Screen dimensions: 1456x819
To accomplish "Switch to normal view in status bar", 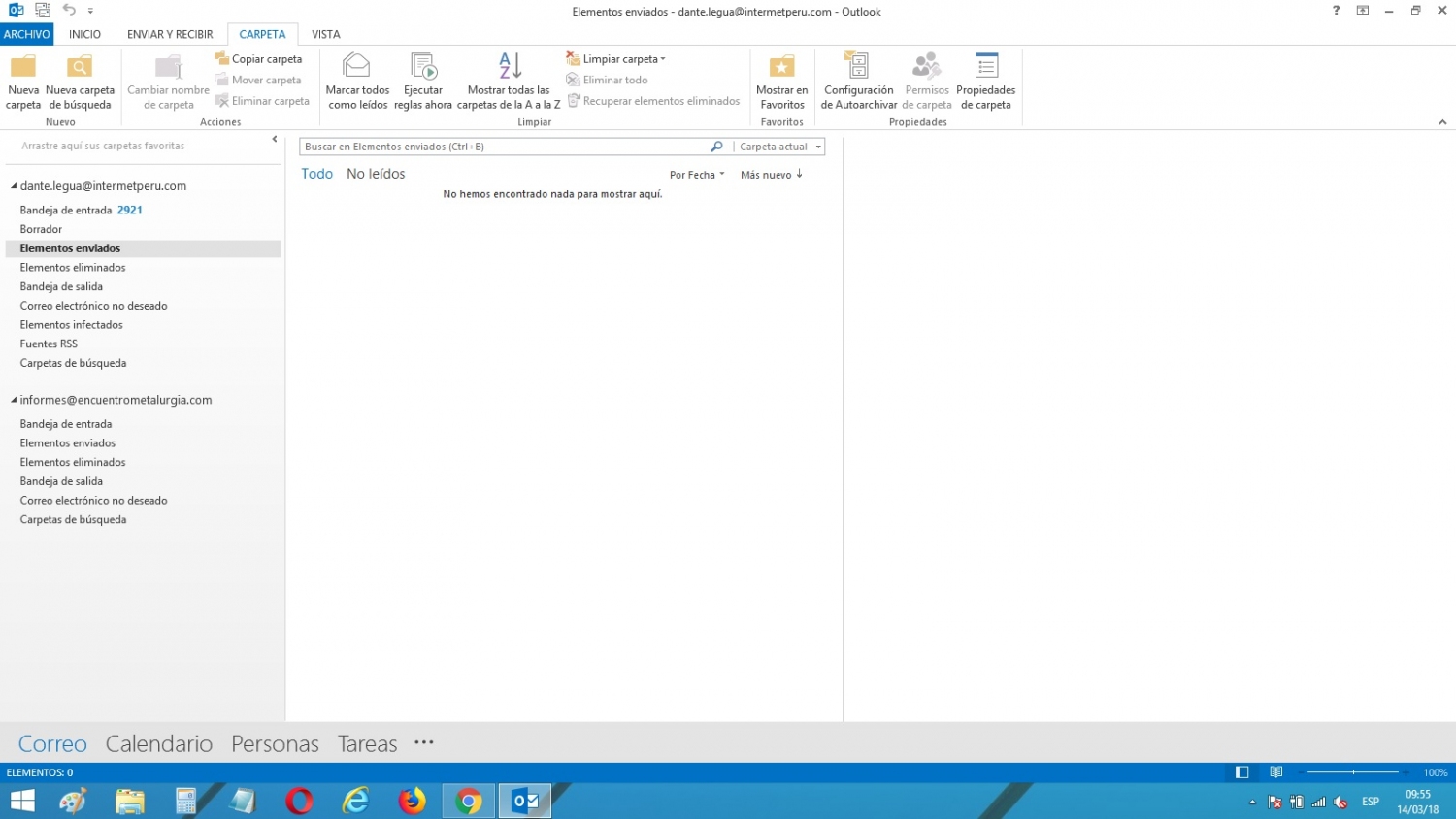I will (1241, 772).
